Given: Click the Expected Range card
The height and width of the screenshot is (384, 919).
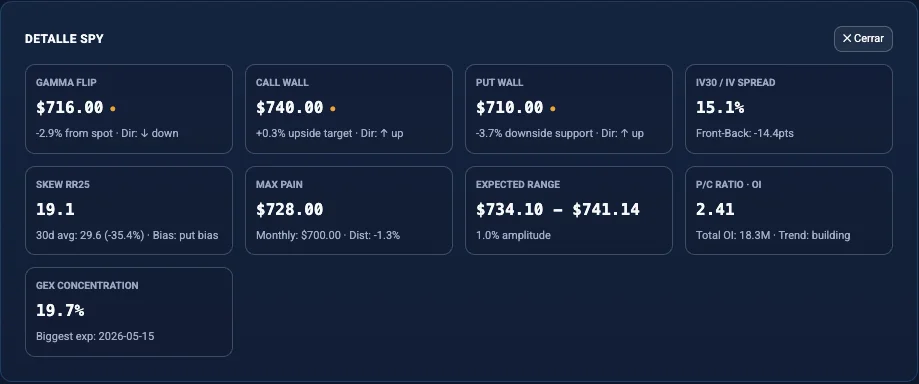Looking at the screenshot, I should point(569,210).
